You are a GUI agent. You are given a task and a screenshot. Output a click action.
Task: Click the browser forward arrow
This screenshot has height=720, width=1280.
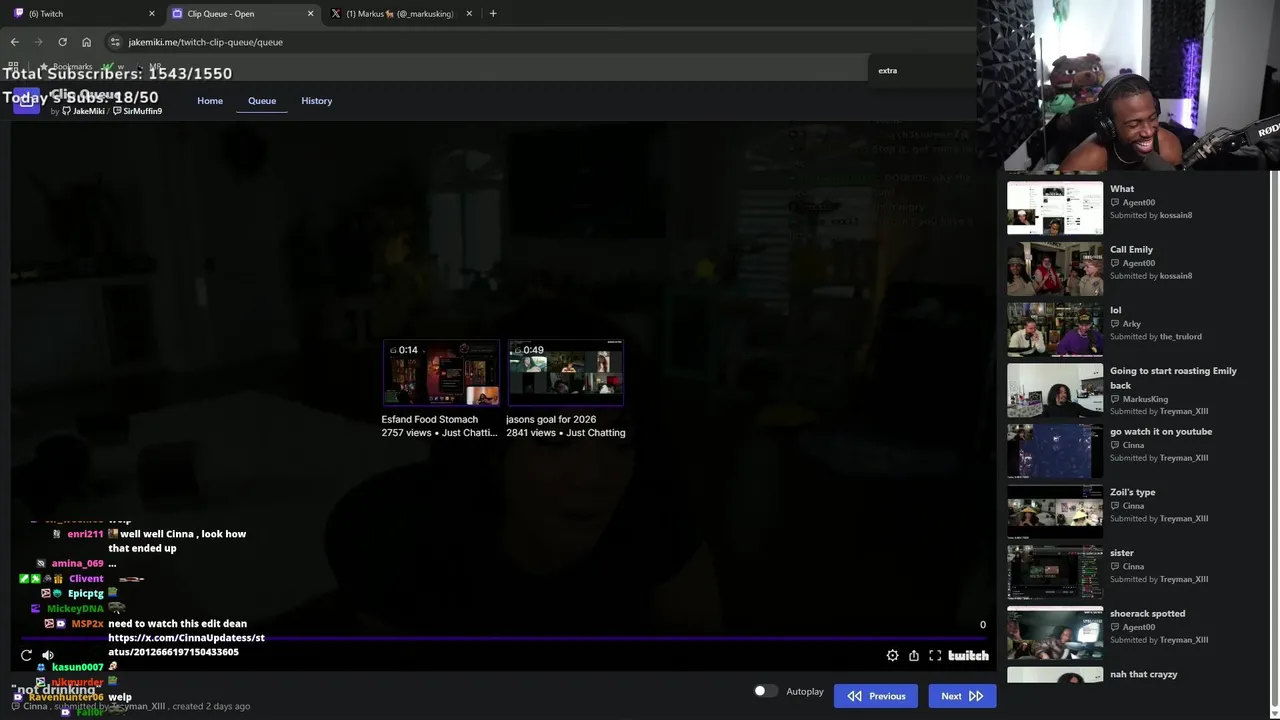coord(38,42)
